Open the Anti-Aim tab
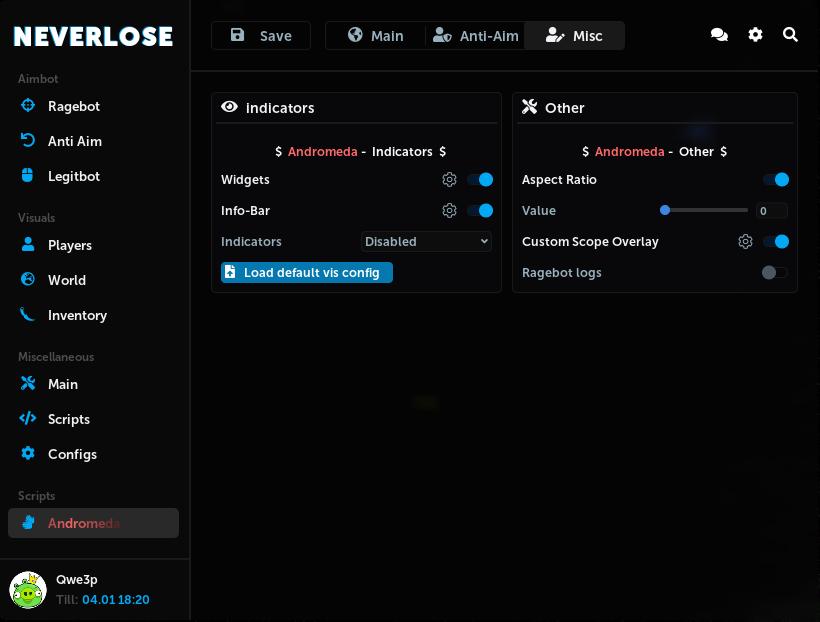The width and height of the screenshot is (820, 622). tap(475, 35)
